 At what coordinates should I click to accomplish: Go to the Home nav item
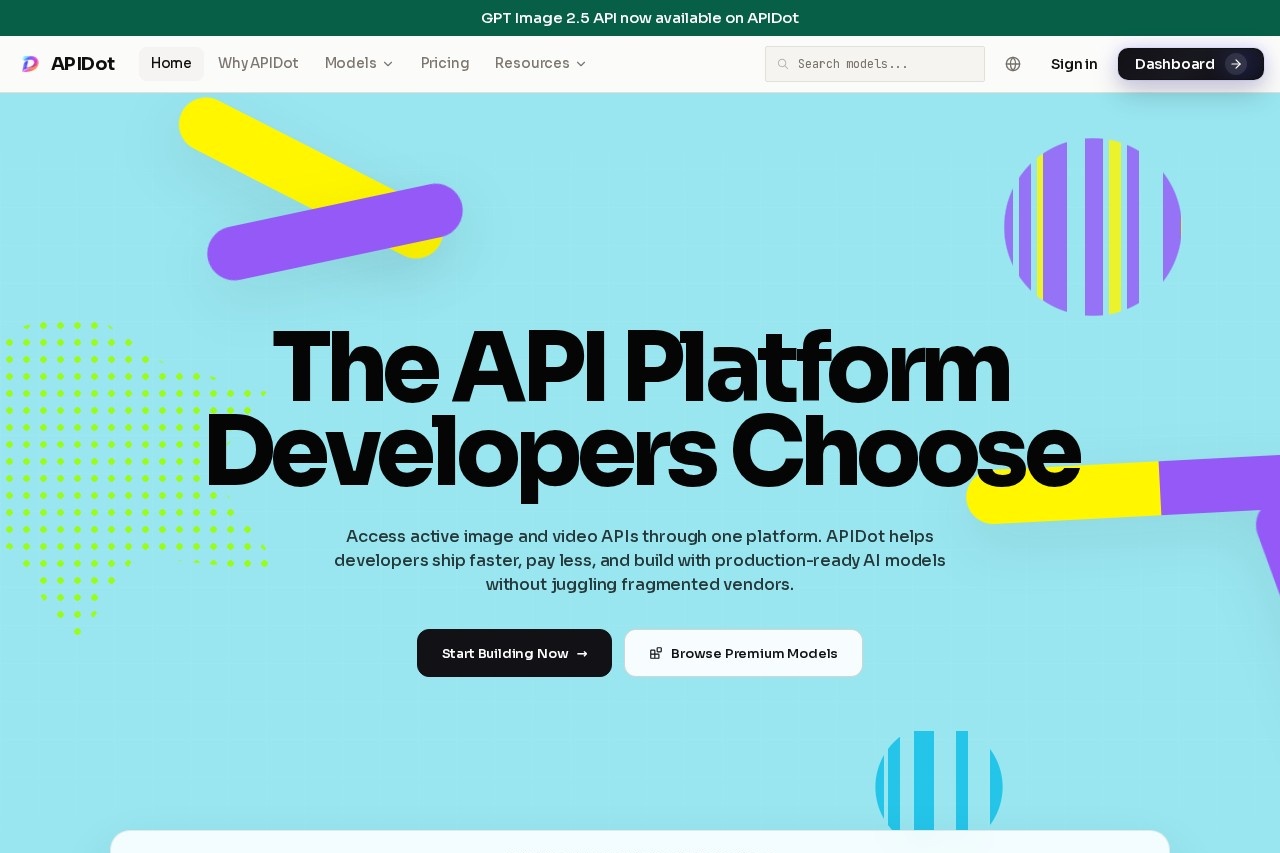click(171, 64)
